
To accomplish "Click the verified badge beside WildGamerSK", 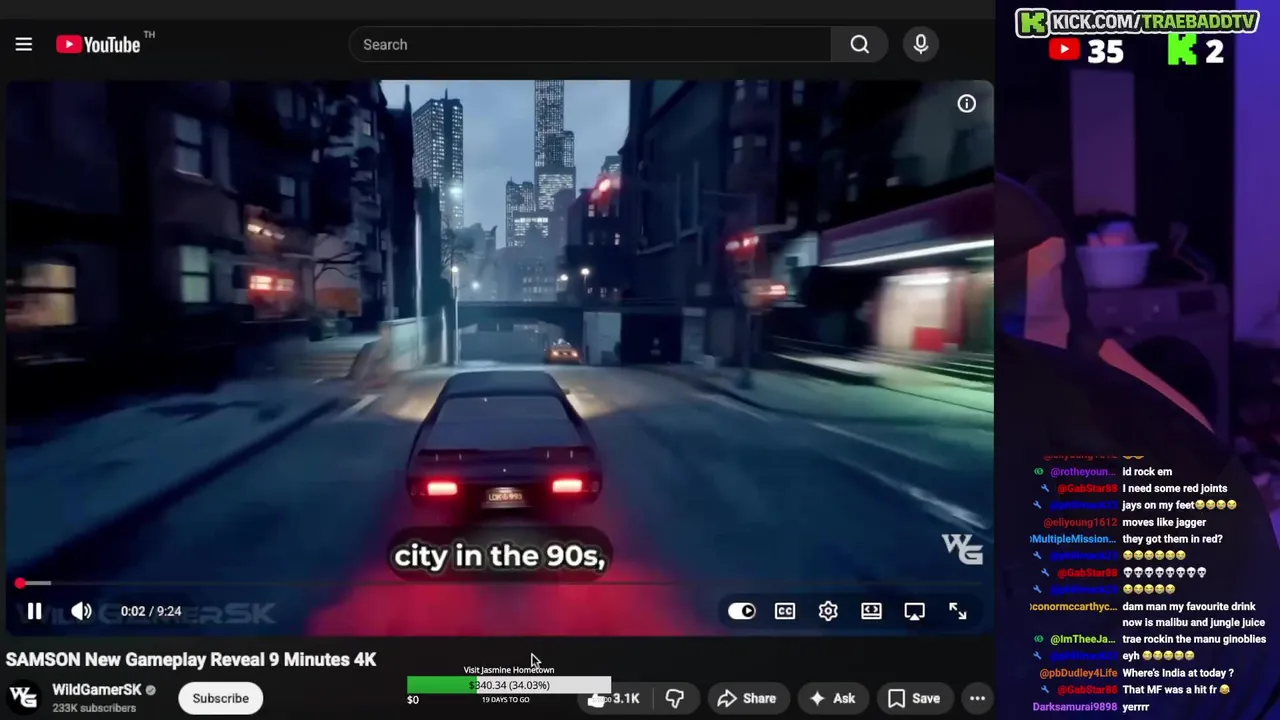I will point(151,690).
